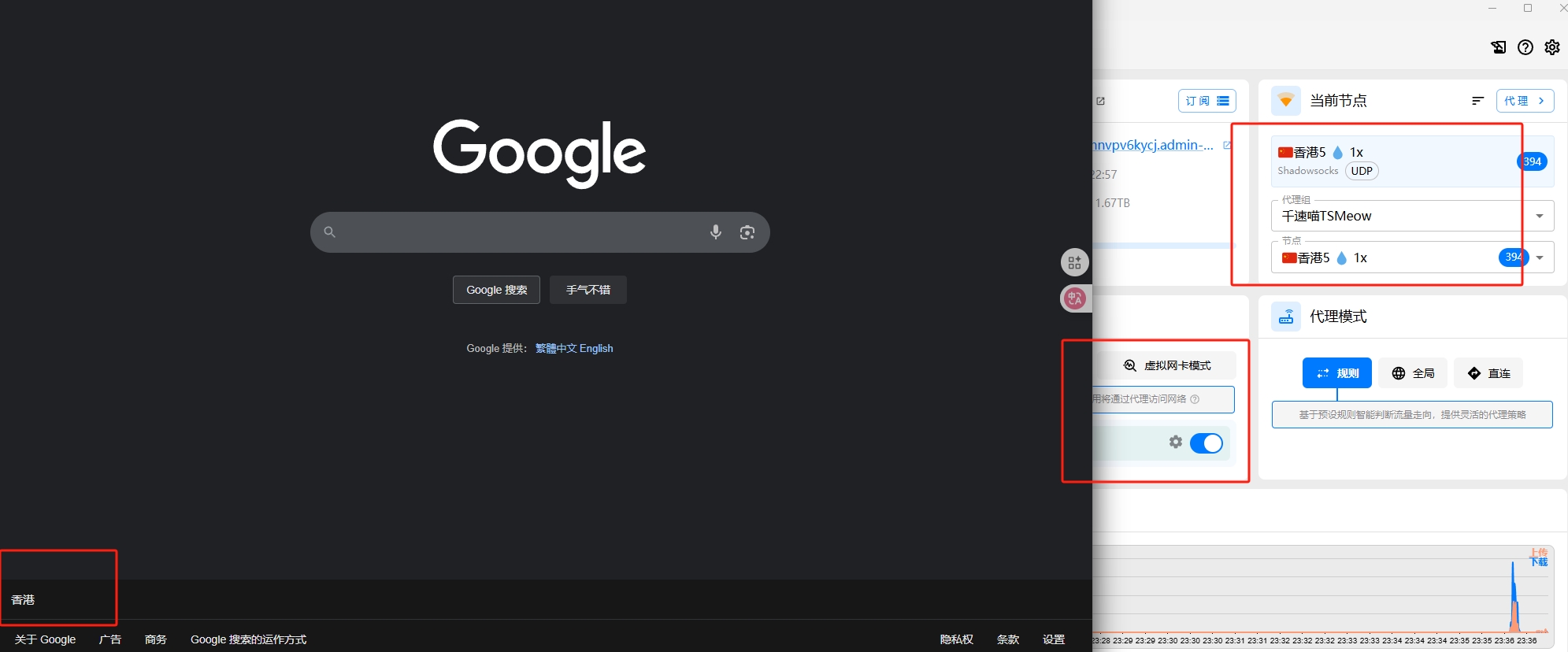Click the pink translate floating icon in browser

pyautogui.click(x=1075, y=298)
